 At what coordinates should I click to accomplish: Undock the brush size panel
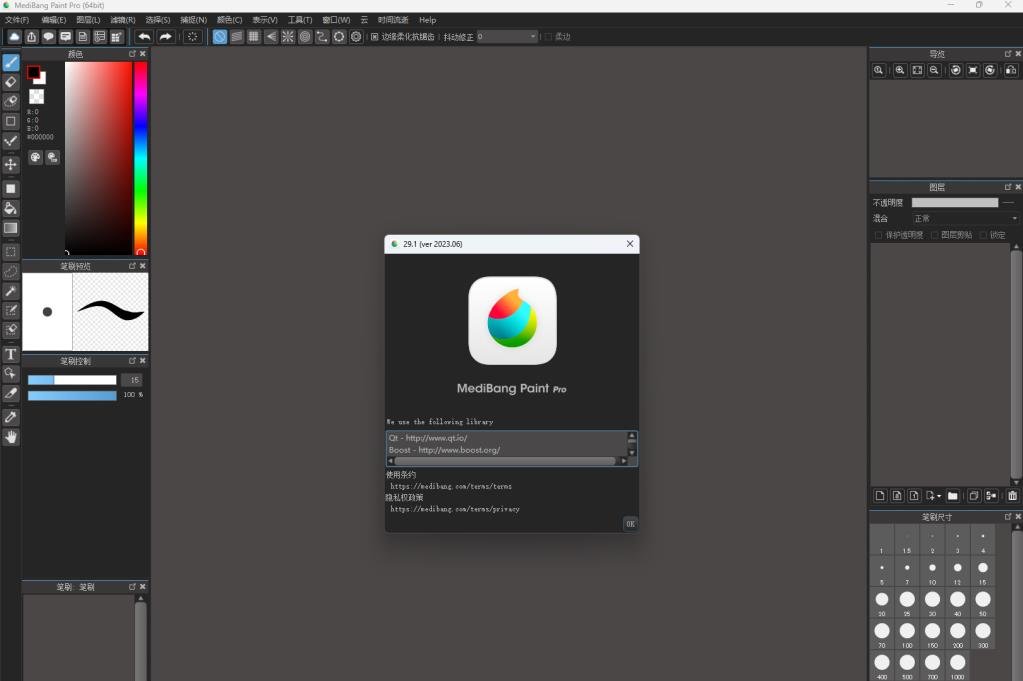(x=1008, y=516)
